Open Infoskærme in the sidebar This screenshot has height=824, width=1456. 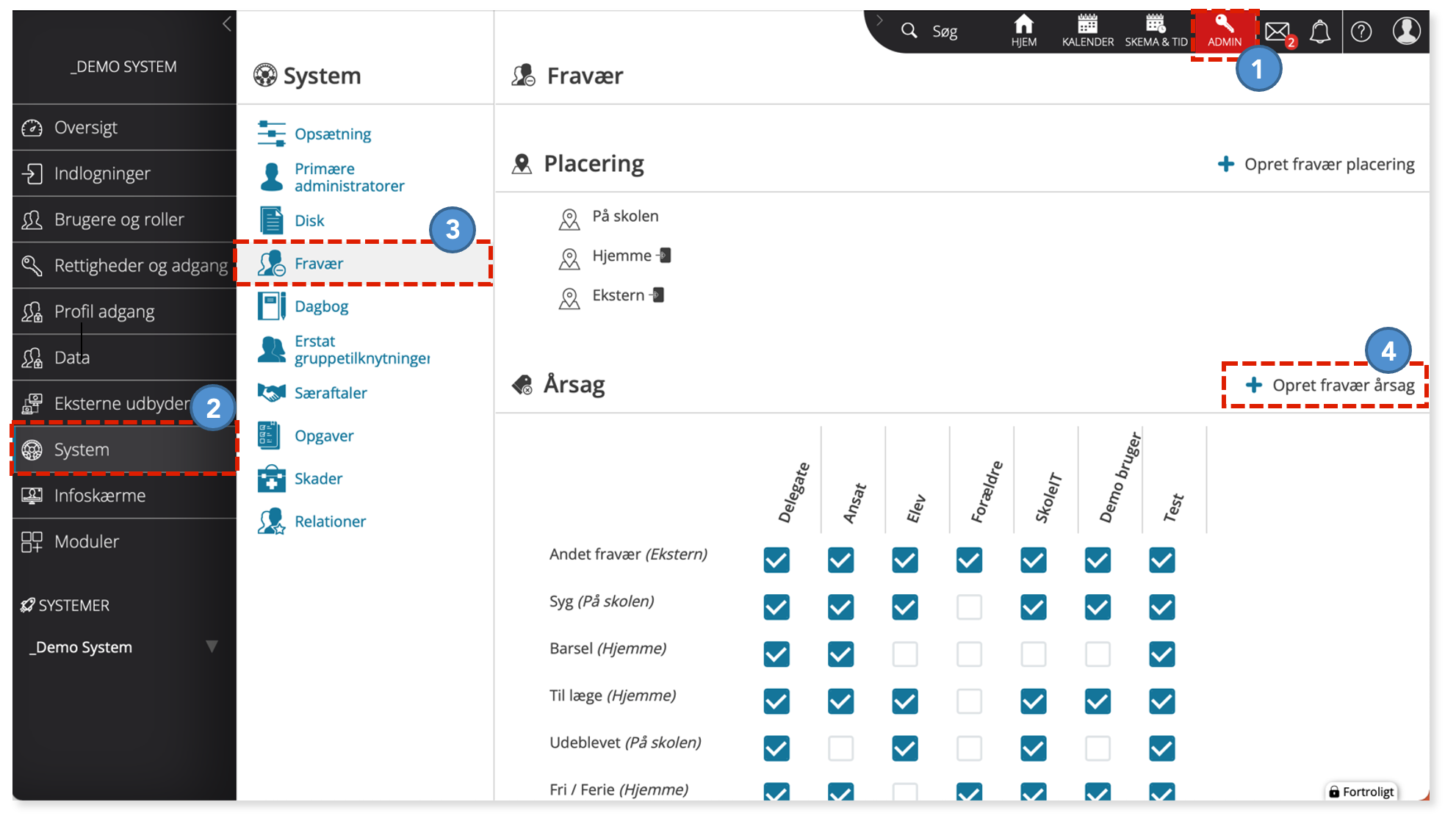(x=124, y=496)
